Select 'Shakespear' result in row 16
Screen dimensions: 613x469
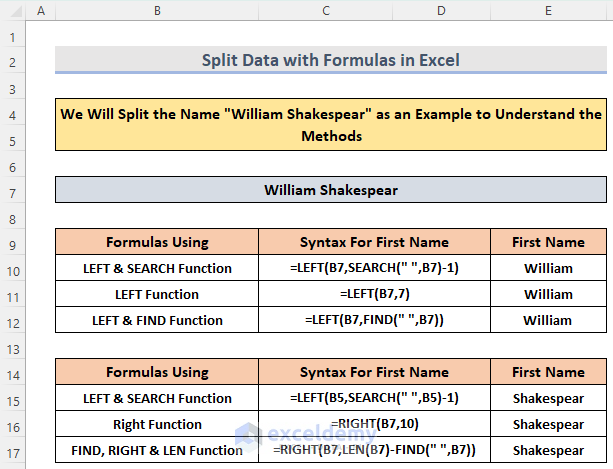[x=548, y=424]
